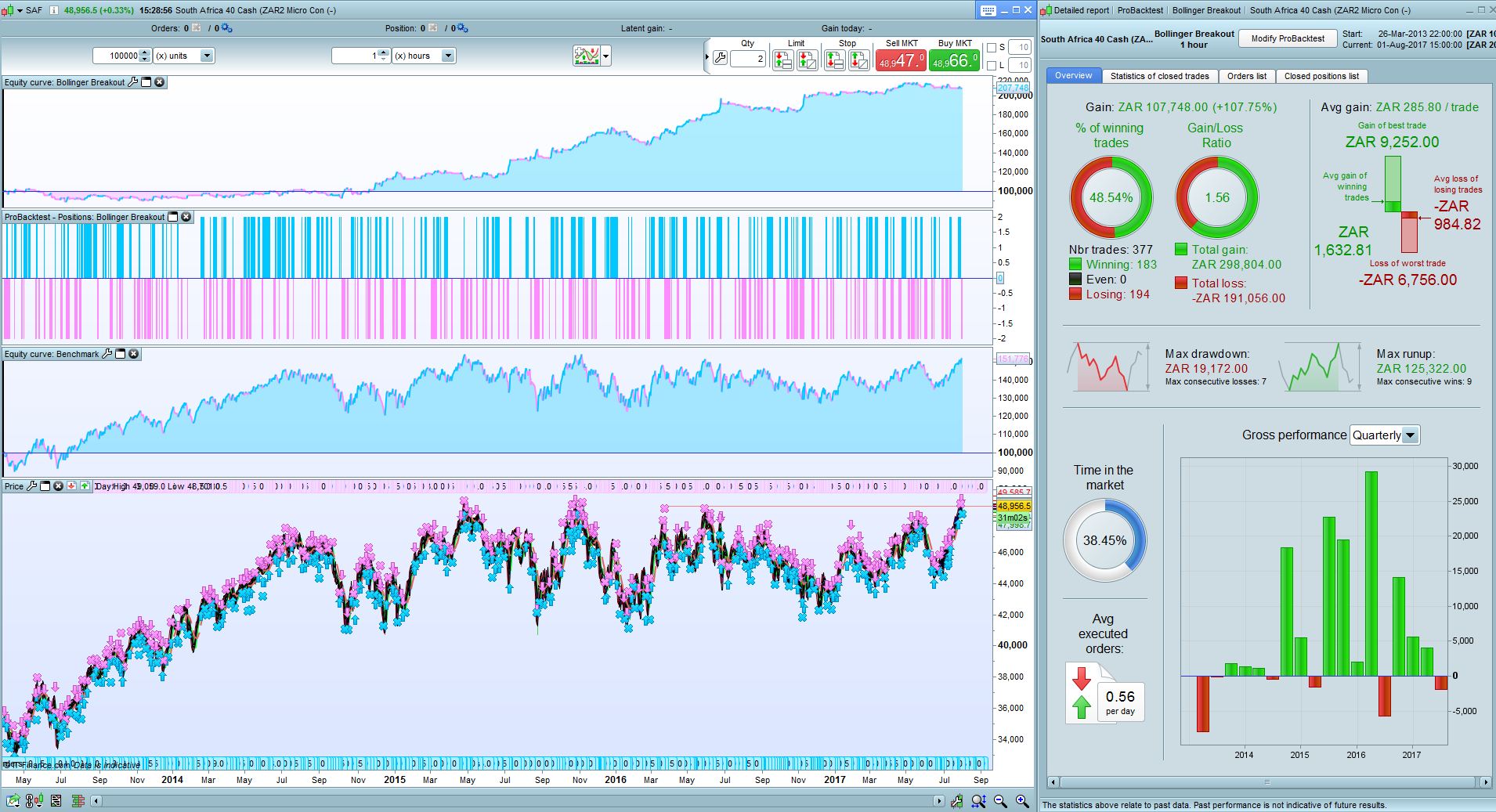Click the Modify ProBacktest button

1288,38
